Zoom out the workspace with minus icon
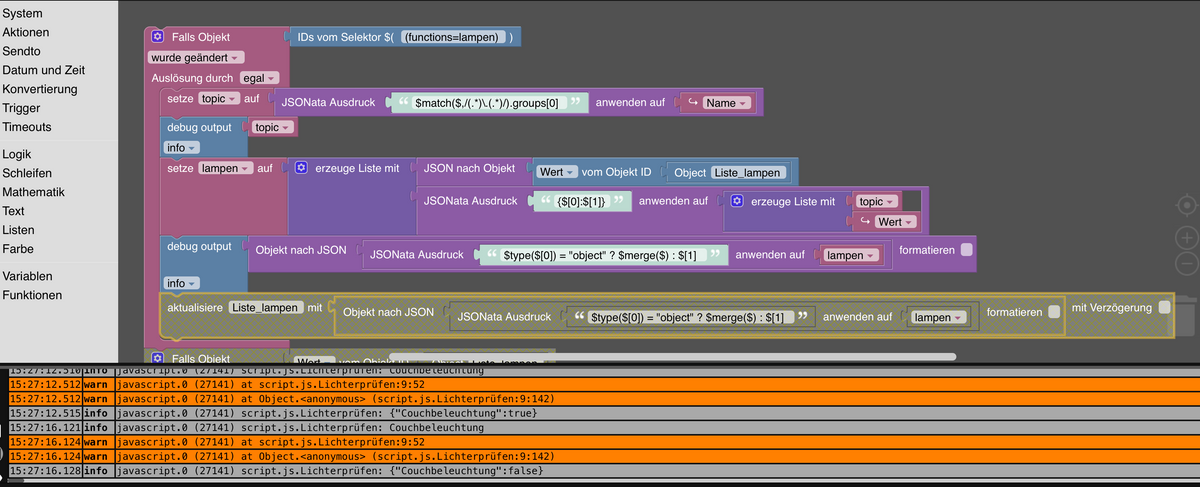Image resolution: width=1200 pixels, height=487 pixels. click(x=1186, y=264)
